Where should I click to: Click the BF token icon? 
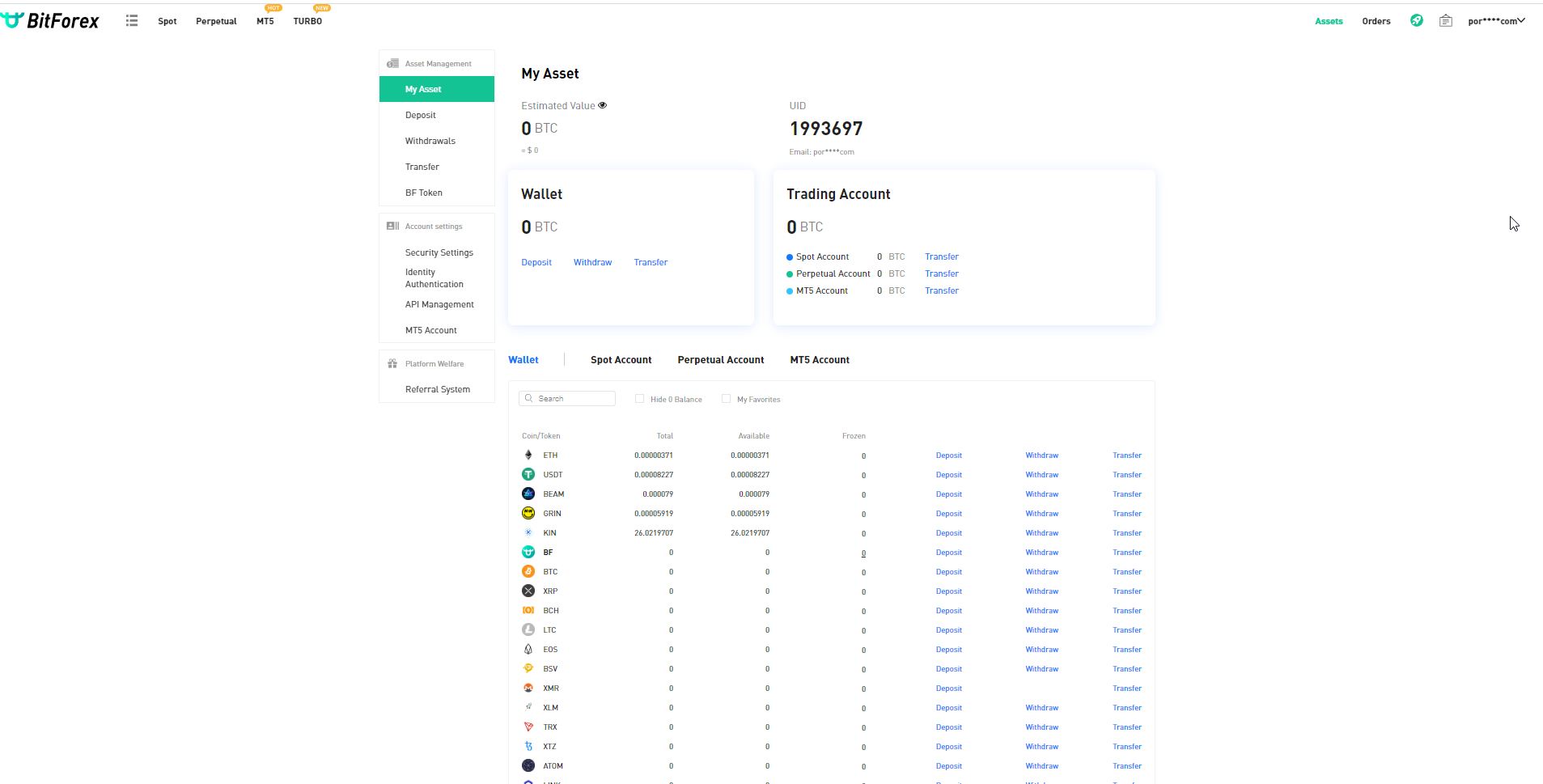pyautogui.click(x=528, y=552)
